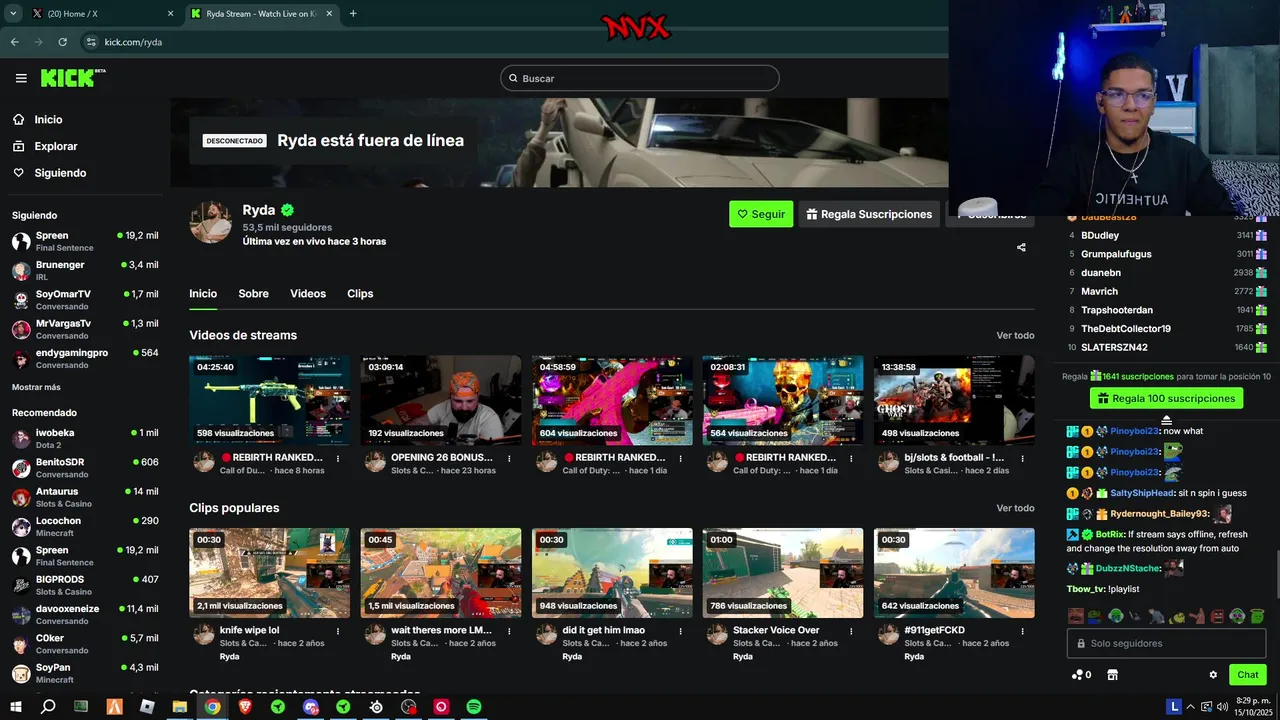Viewport: 1280px width, 720px height.
Task: Open the 03:09:14 stream video thumbnail
Action: click(441, 400)
